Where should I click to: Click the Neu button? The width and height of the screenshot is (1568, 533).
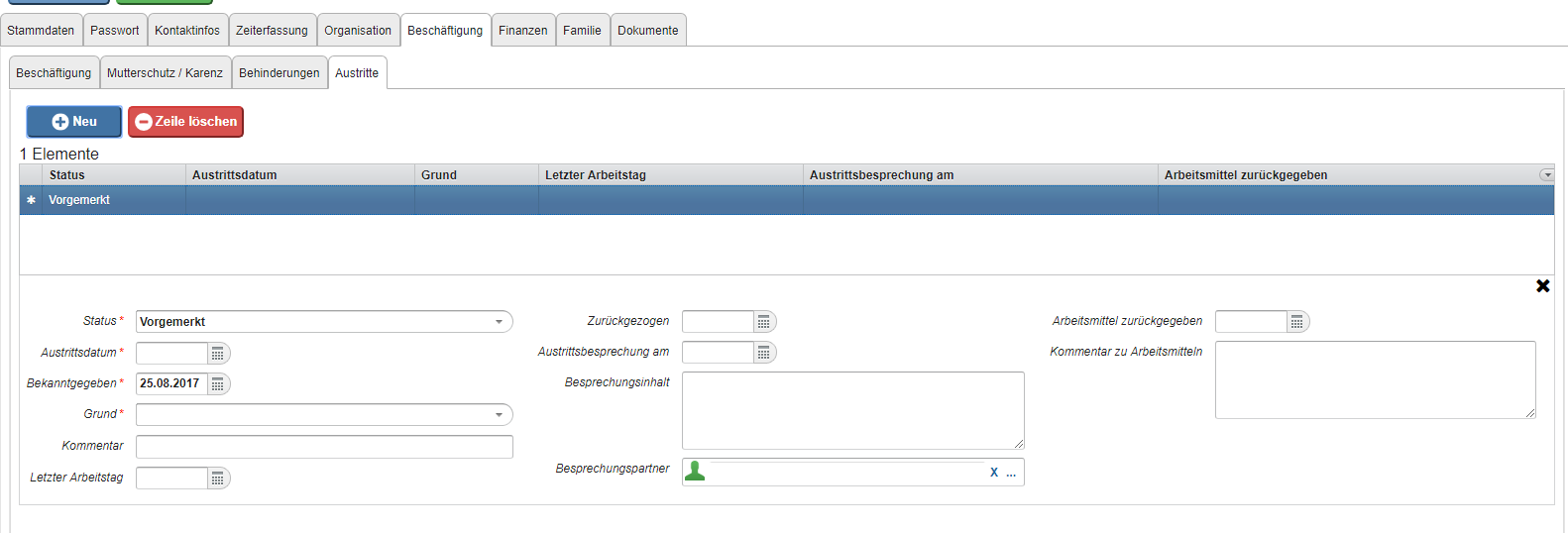point(74,122)
